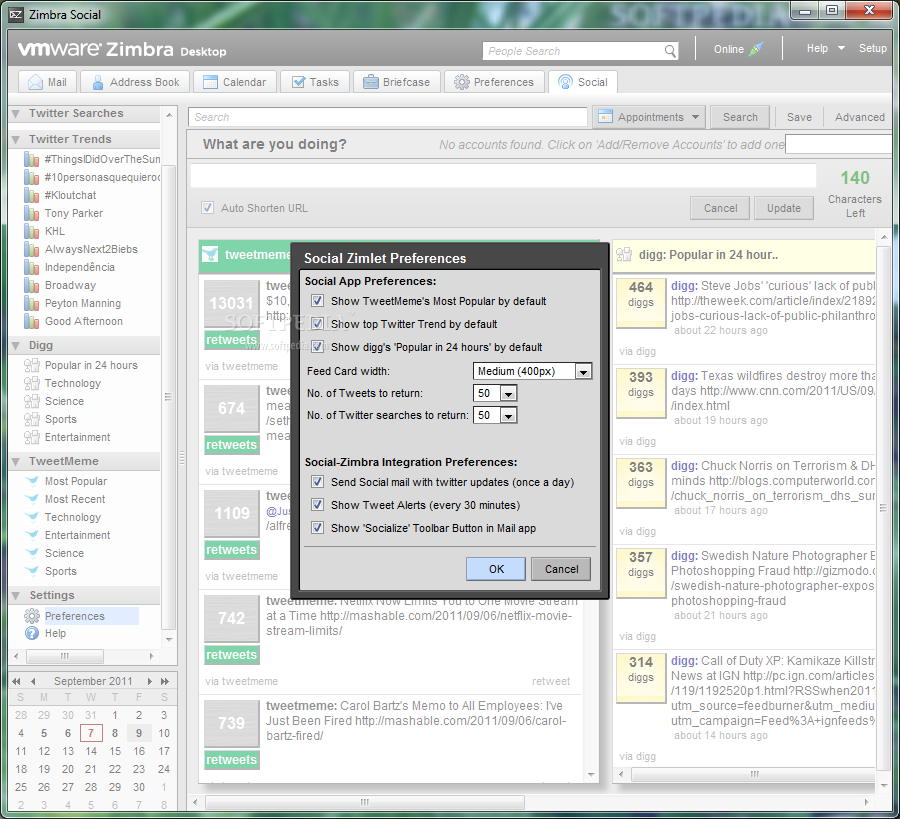Open the Mail tab
Viewport: 900px width, 819px height.
pyautogui.click(x=48, y=82)
